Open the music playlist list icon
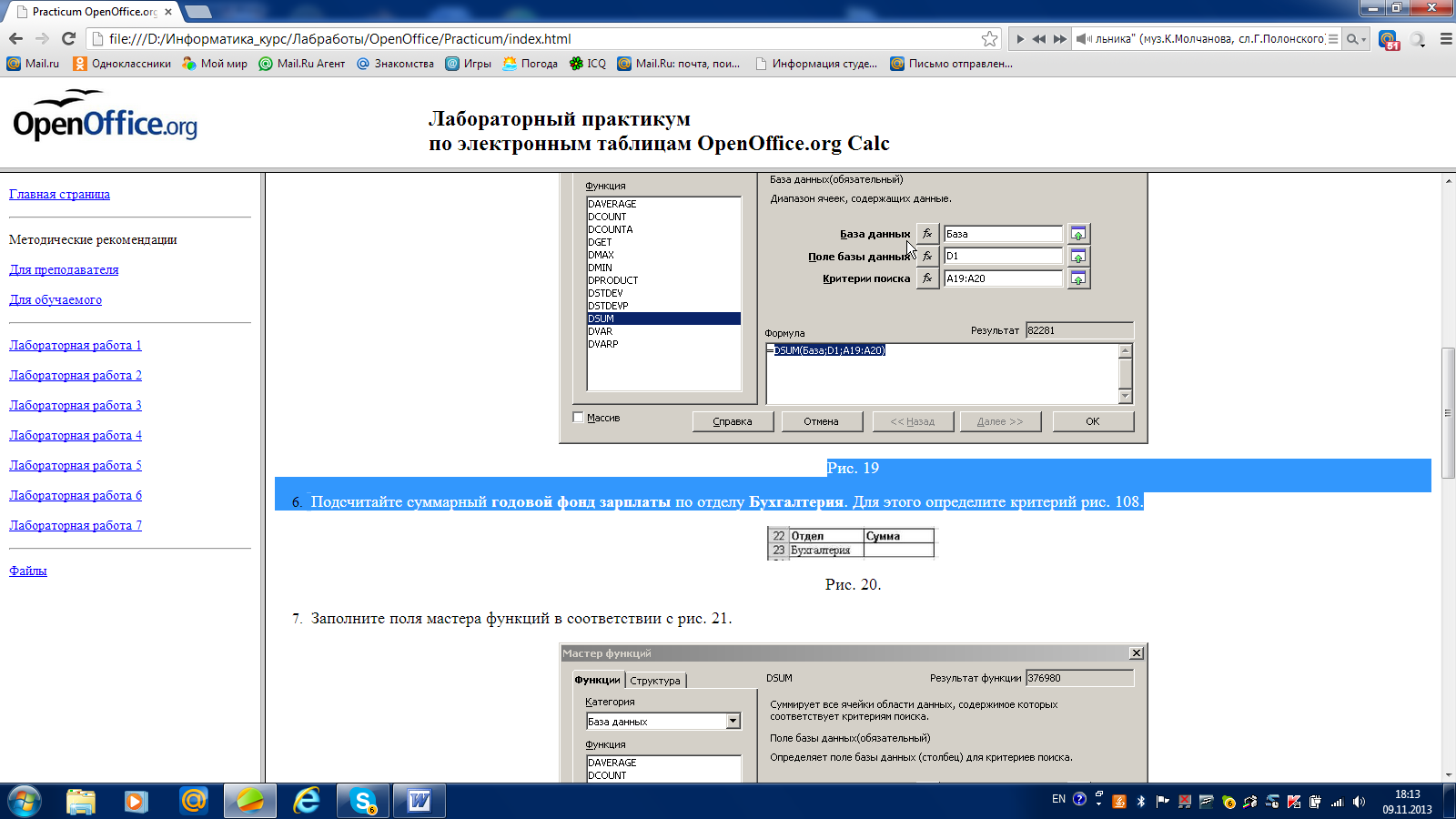Screen dimensions: 1456x819 [x=1333, y=39]
